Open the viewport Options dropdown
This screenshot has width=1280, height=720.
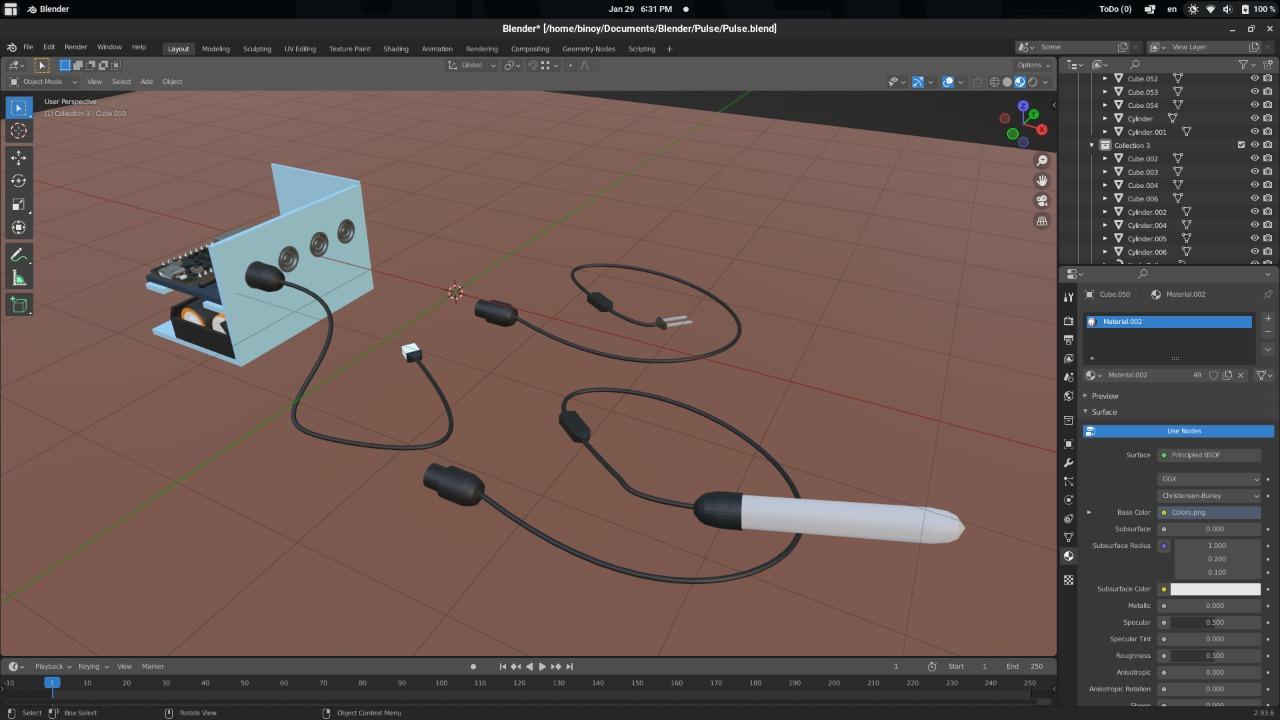coord(1033,65)
